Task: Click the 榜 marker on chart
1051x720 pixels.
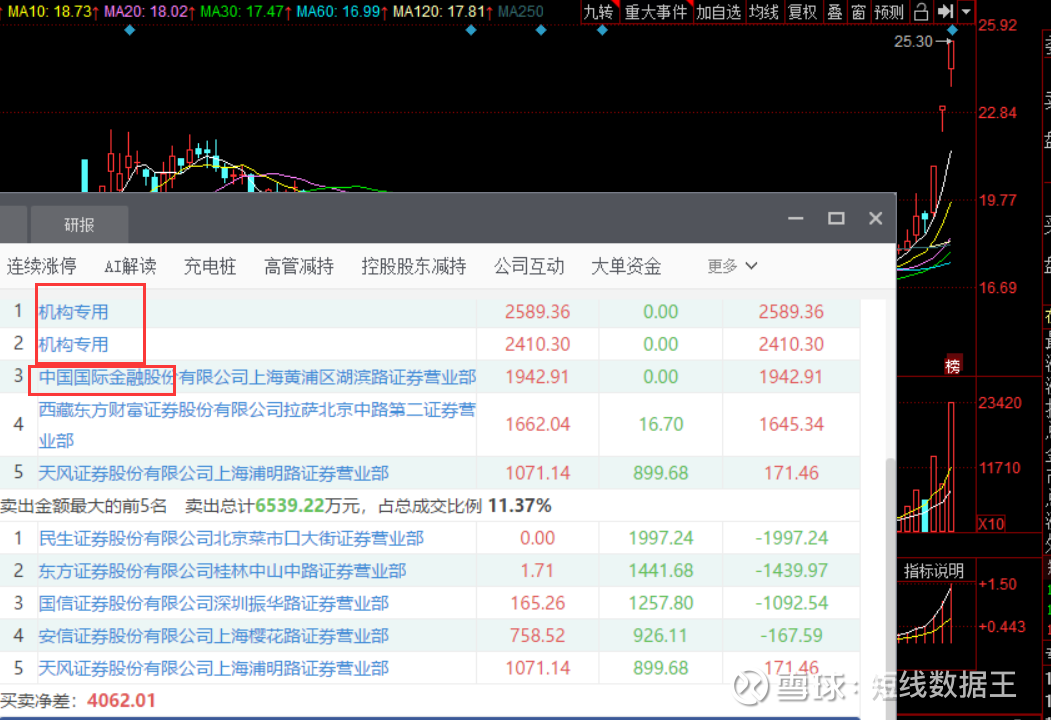Action: tap(952, 365)
